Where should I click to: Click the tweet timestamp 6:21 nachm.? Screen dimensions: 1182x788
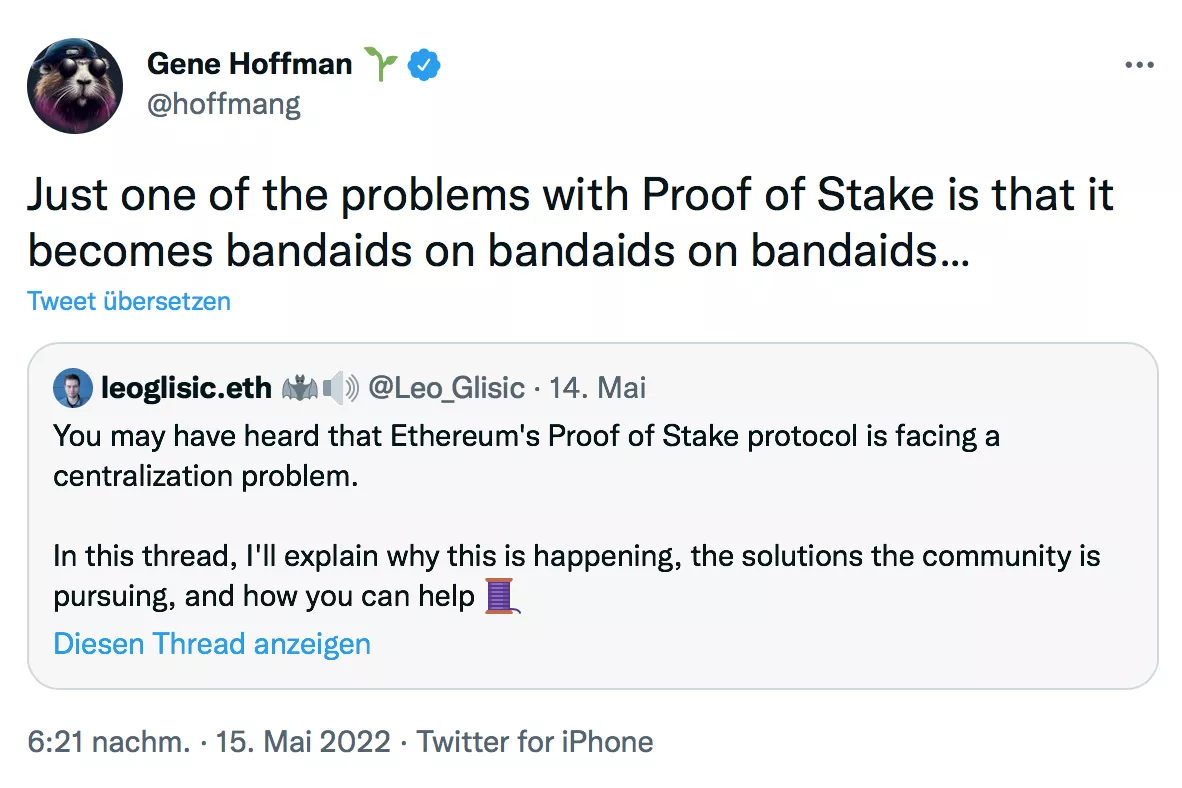107,742
